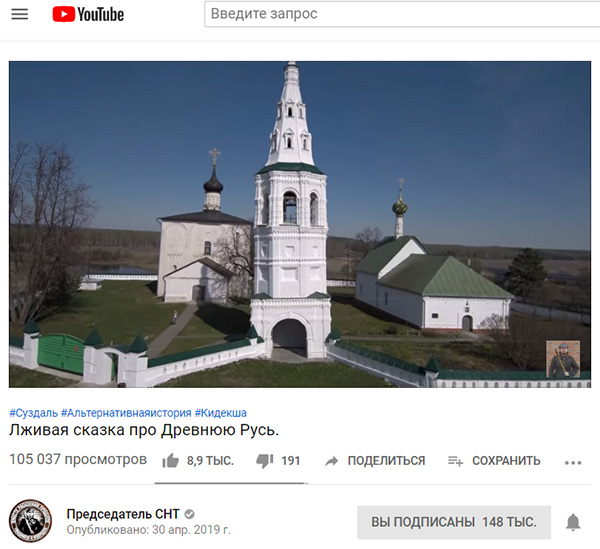
Task: Dislike the video with thumbs down
Action: point(264,461)
